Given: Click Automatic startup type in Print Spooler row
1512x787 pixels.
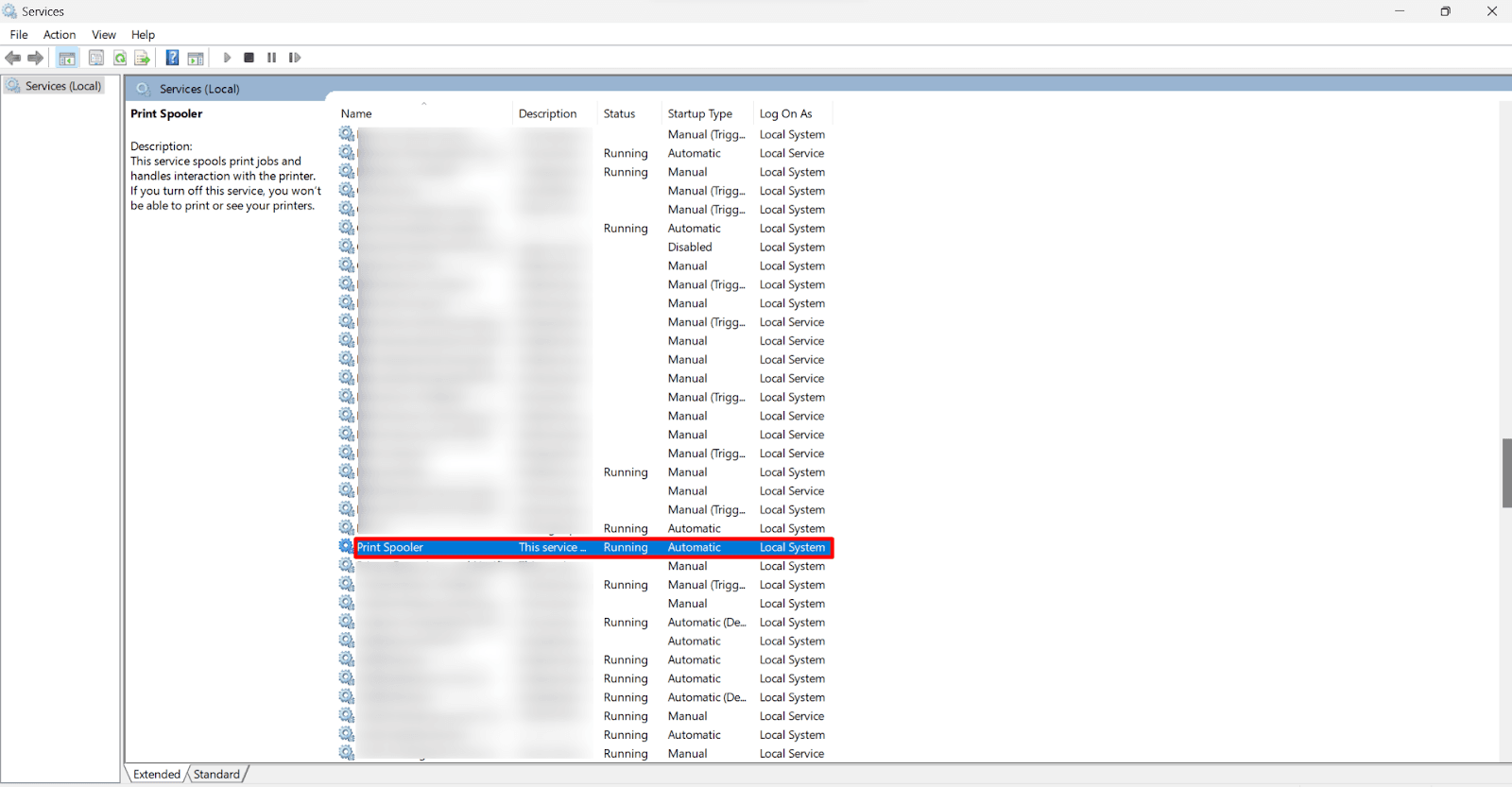Looking at the screenshot, I should [695, 548].
